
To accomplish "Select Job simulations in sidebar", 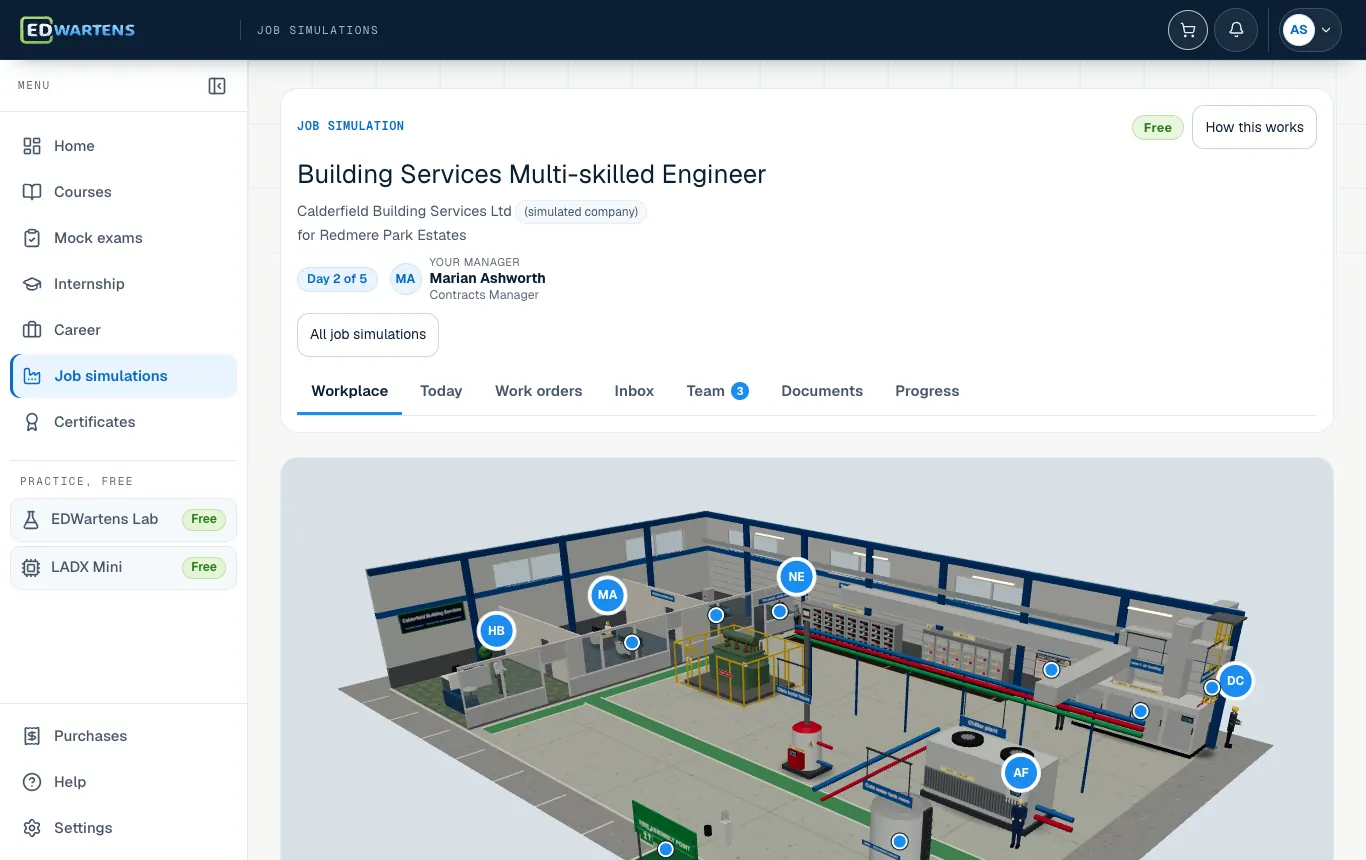I will pyautogui.click(x=124, y=376).
